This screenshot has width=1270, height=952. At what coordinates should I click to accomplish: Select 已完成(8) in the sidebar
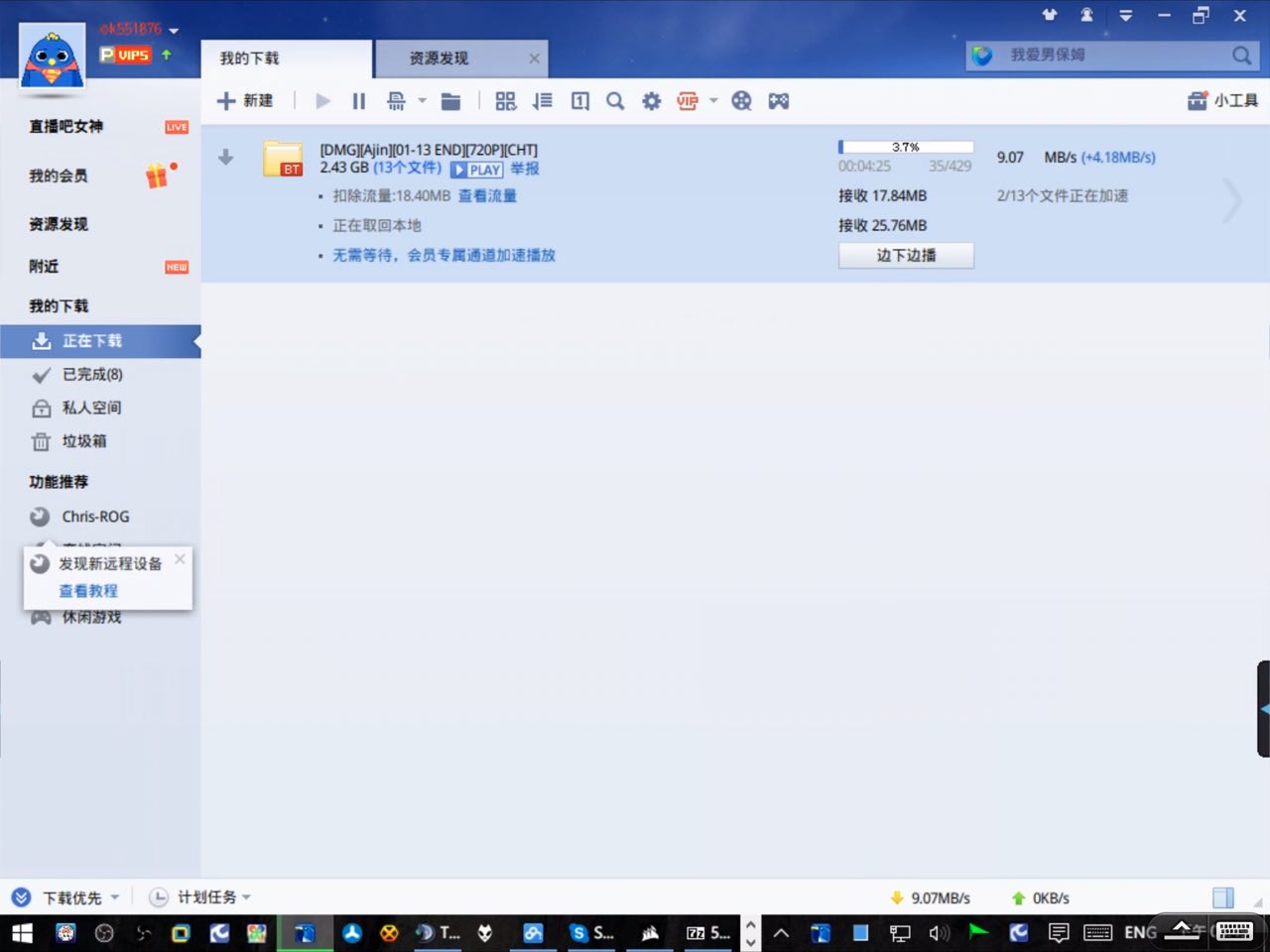tap(92, 375)
